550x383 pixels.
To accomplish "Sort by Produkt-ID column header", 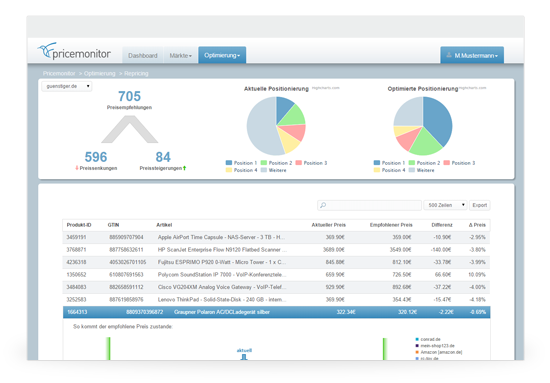I will point(79,225).
